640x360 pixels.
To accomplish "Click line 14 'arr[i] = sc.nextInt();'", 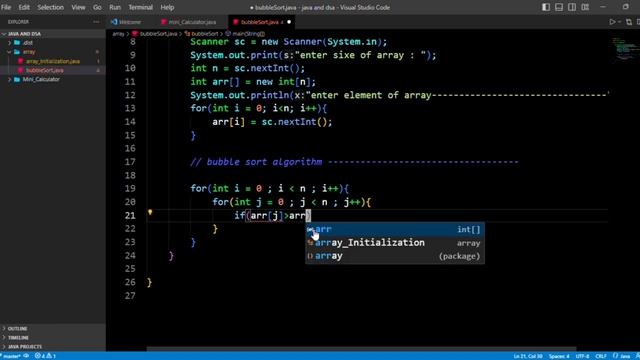I will (272, 122).
